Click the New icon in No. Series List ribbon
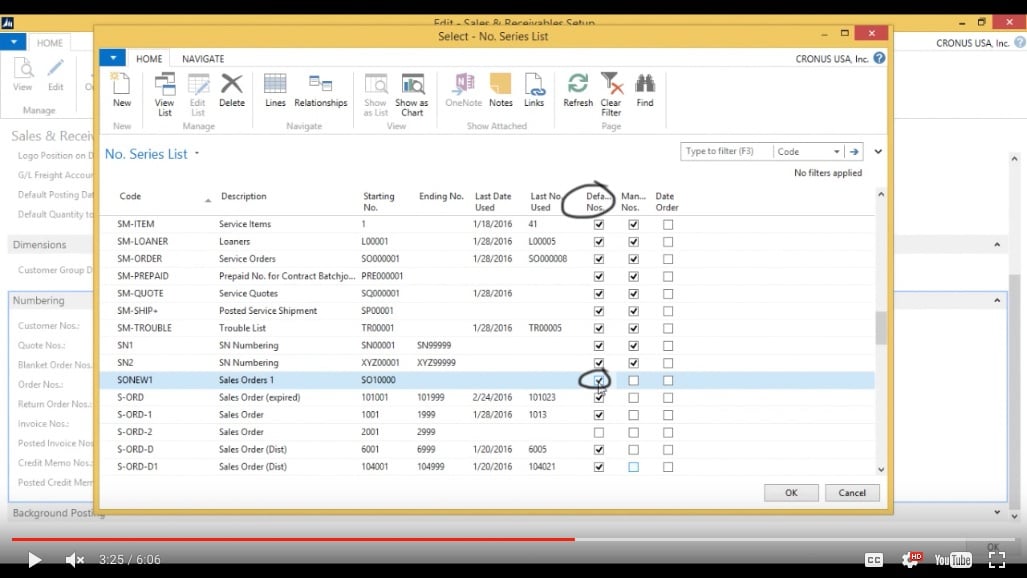Image resolution: width=1027 pixels, height=578 pixels. 121,90
